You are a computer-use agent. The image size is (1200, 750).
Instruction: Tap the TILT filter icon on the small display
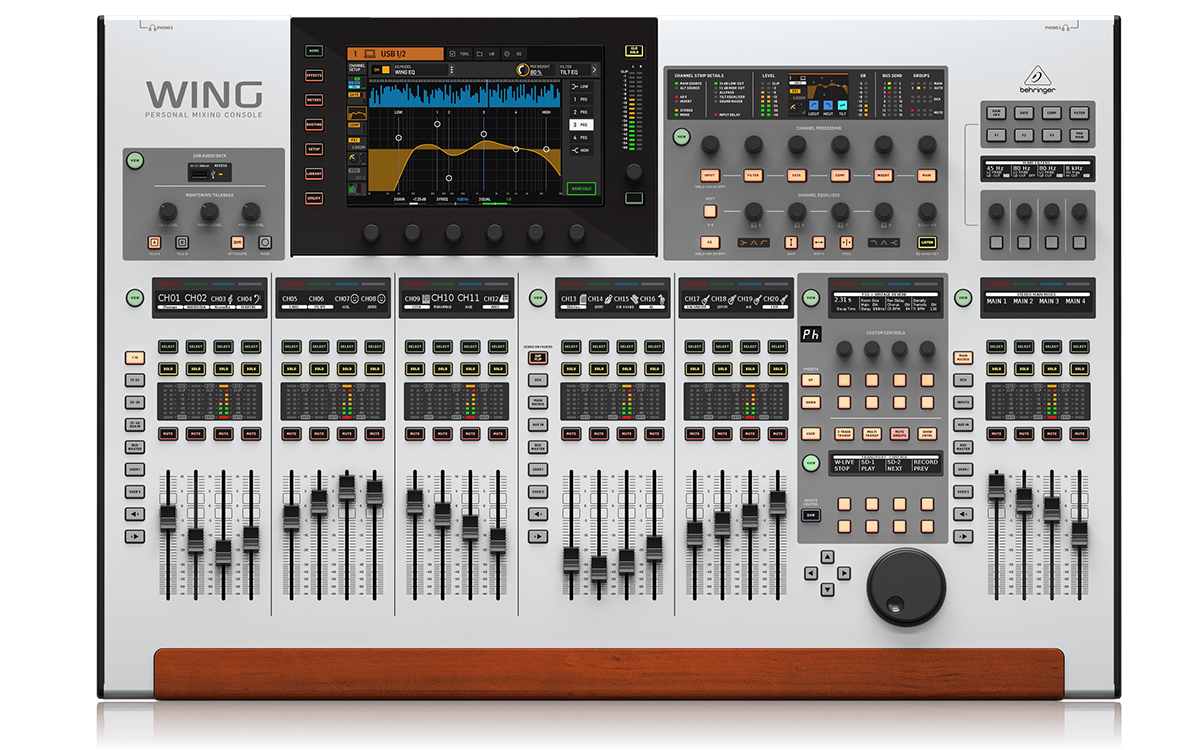click(843, 105)
